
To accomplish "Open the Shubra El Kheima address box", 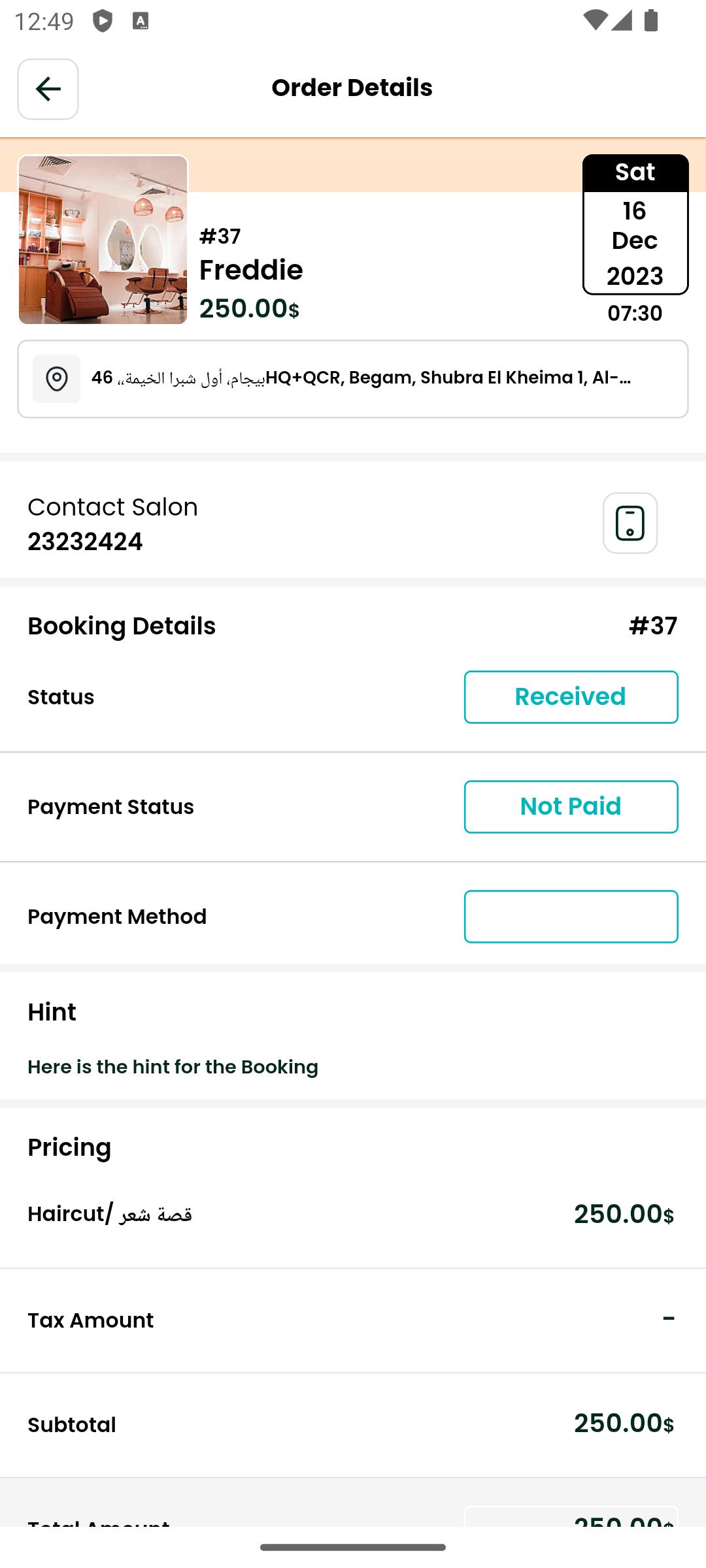I will click(353, 379).
